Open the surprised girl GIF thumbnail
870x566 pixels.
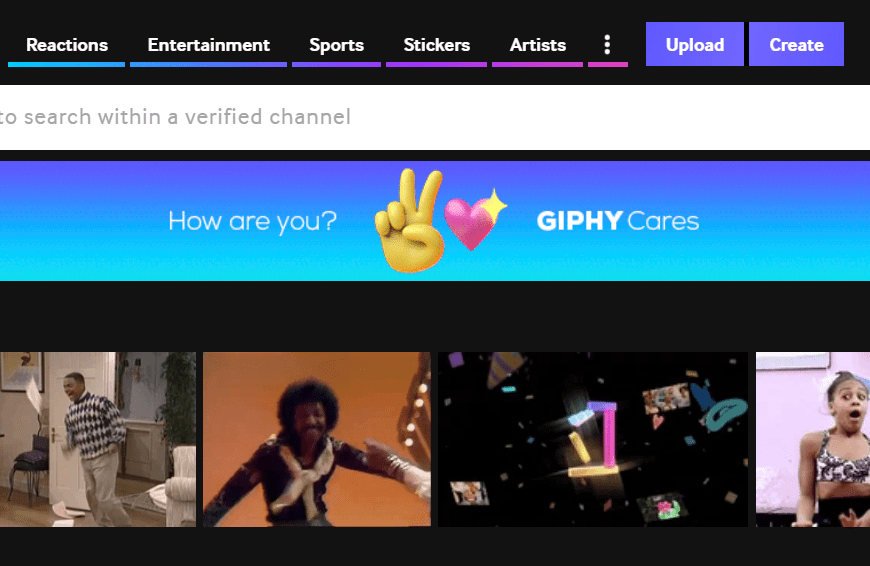[x=813, y=439]
